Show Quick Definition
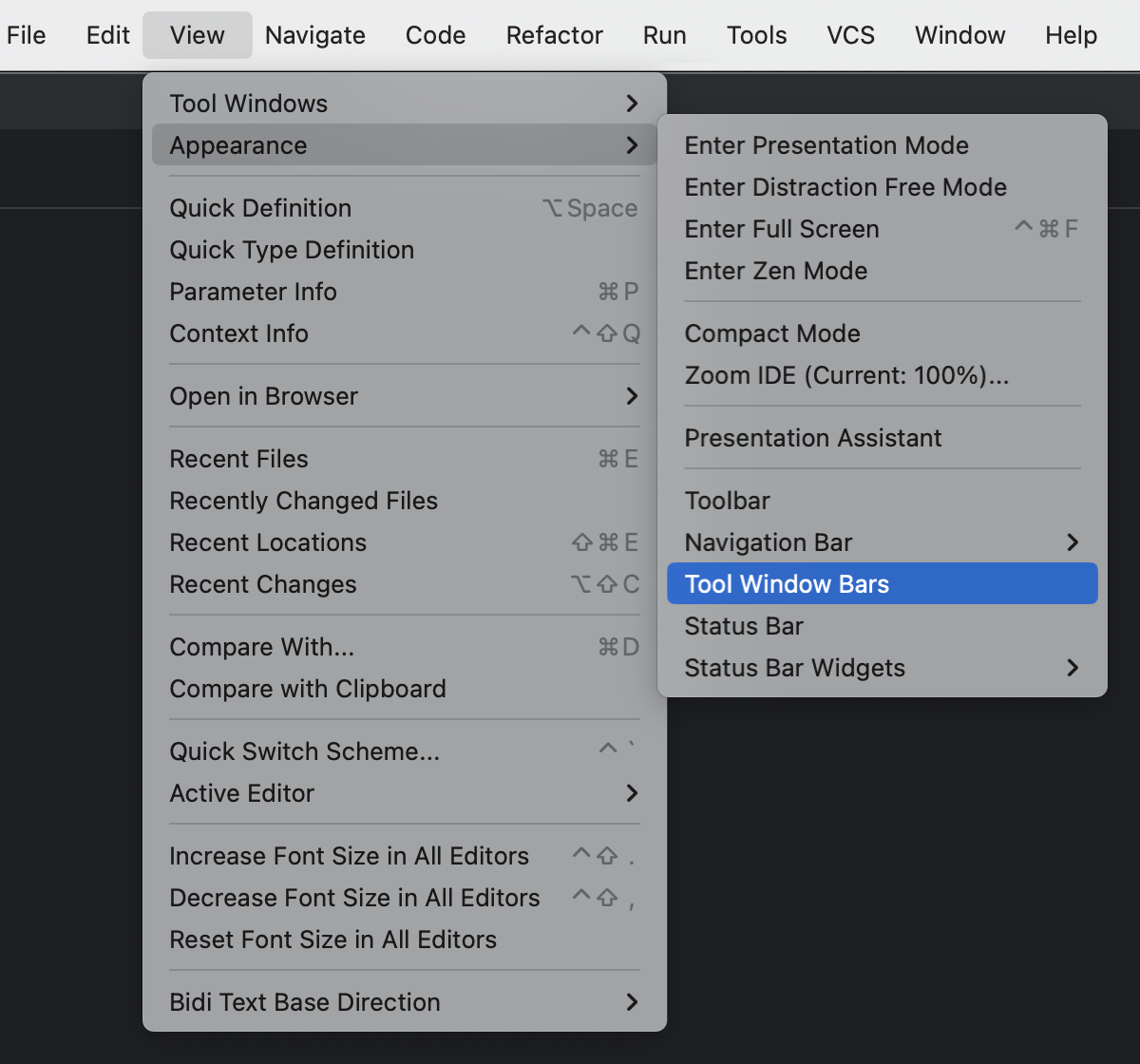This screenshot has height=1064, width=1140. point(260,208)
